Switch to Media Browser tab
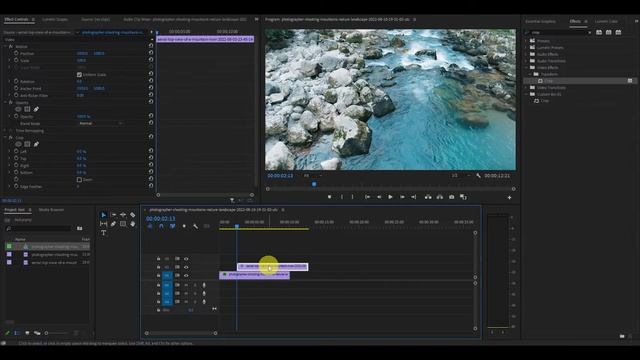The height and width of the screenshot is (360, 640). point(51,210)
